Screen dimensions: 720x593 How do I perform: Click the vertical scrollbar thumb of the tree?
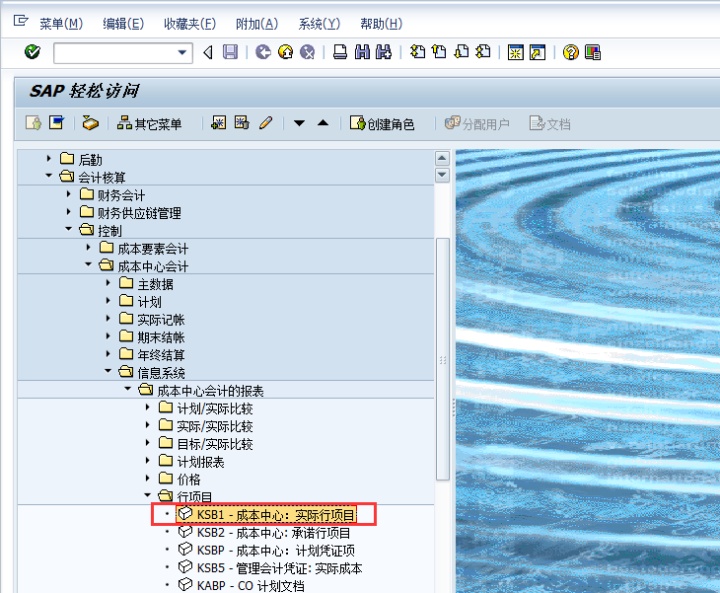[442, 359]
